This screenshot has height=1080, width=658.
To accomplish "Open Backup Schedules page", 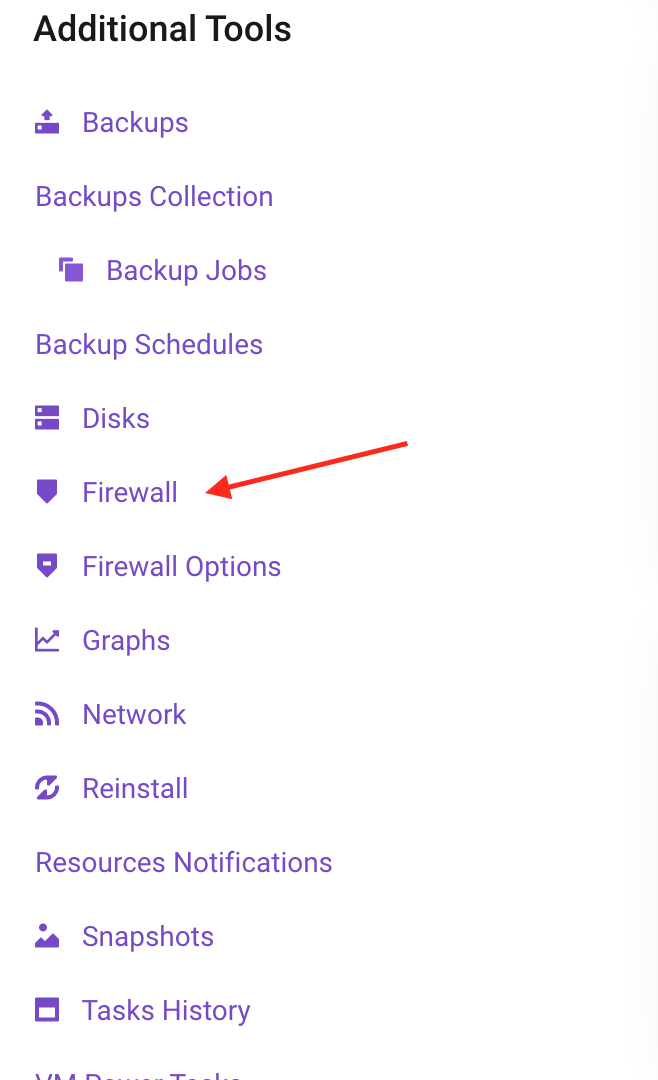I will tap(149, 344).
